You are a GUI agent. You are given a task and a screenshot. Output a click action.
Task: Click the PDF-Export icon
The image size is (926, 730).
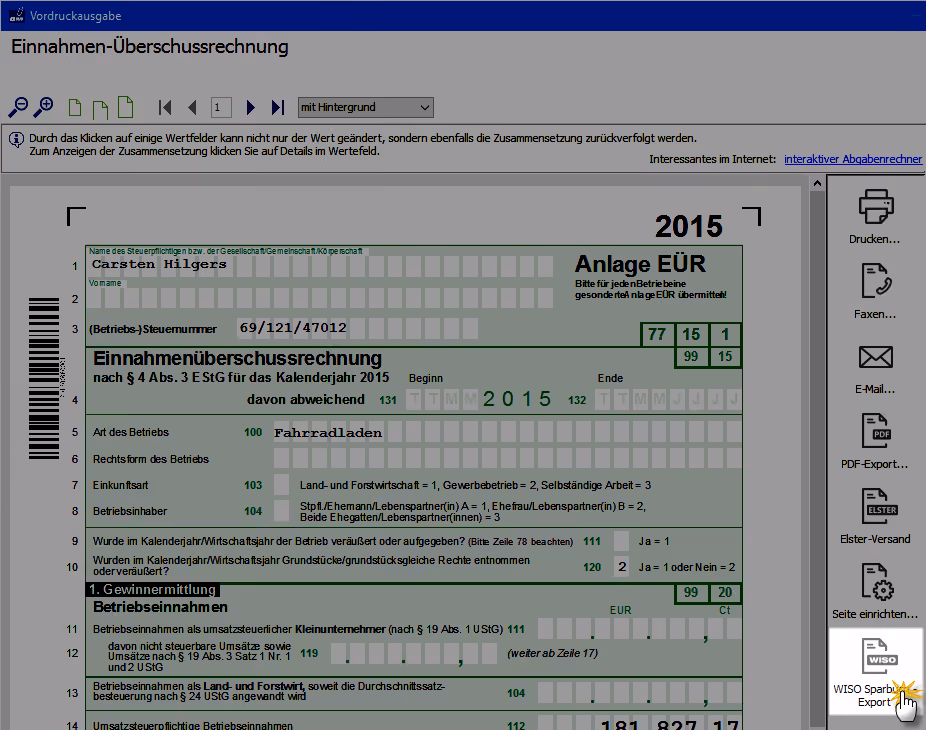876,431
